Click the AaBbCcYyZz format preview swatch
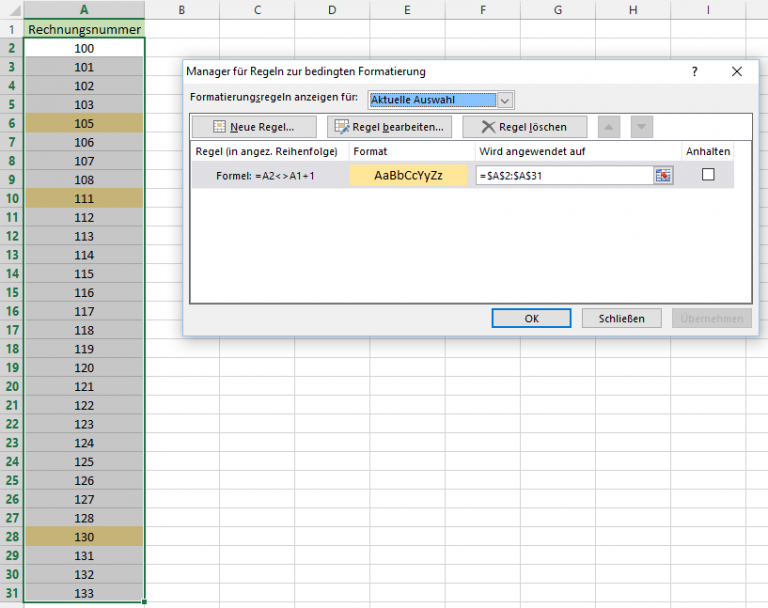768x608 pixels. [x=408, y=175]
